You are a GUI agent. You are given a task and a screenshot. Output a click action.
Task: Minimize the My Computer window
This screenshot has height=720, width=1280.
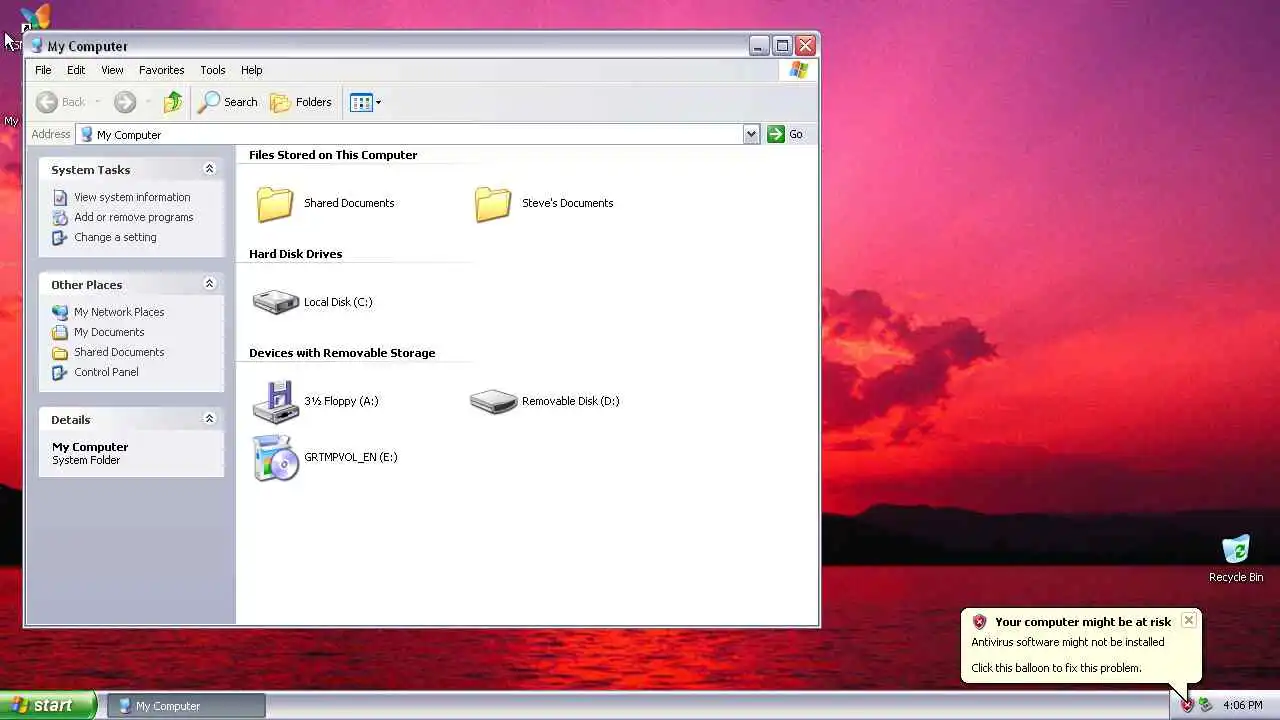(x=759, y=45)
